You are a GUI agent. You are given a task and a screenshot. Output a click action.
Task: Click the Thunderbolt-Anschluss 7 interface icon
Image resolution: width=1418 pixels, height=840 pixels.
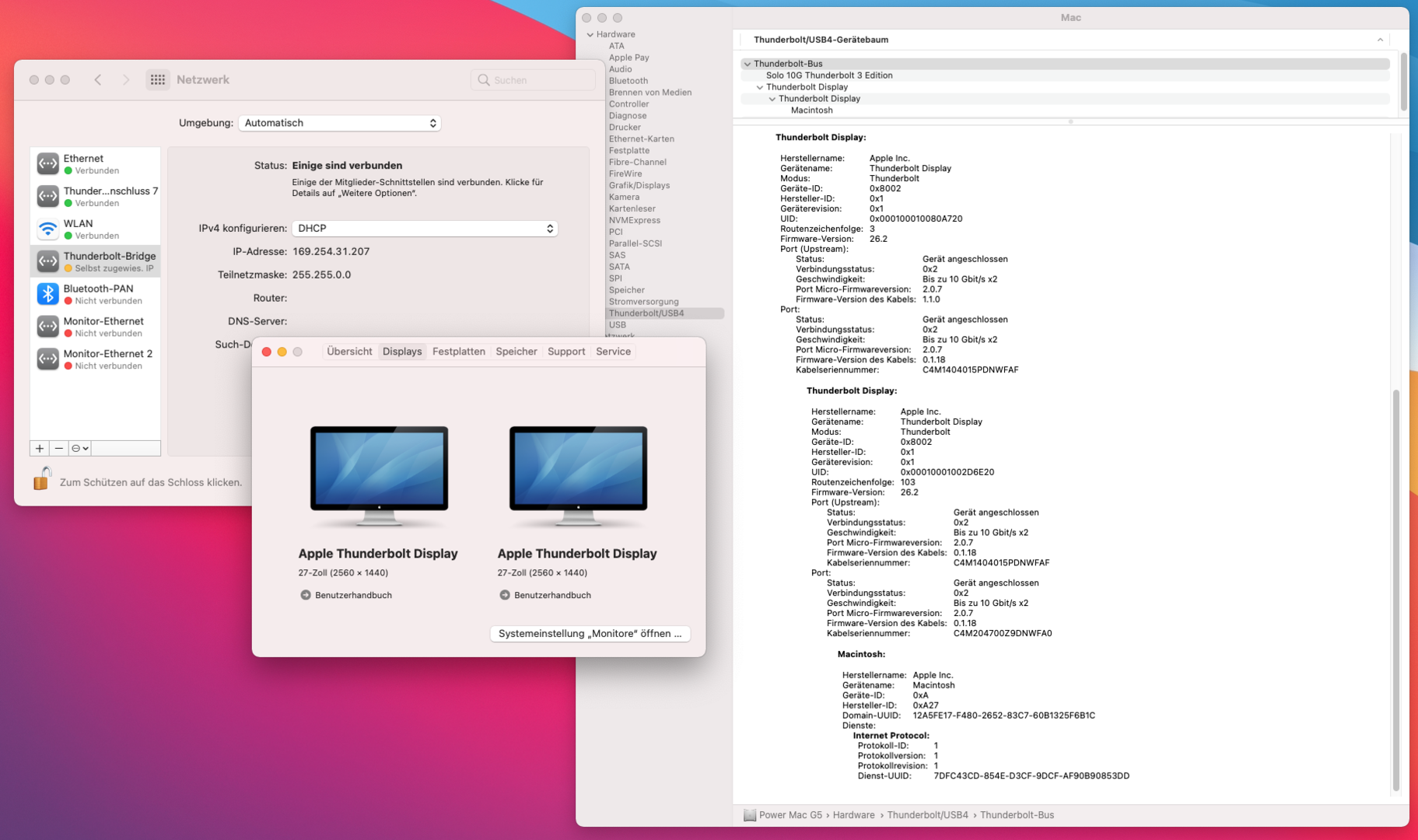tap(48, 197)
